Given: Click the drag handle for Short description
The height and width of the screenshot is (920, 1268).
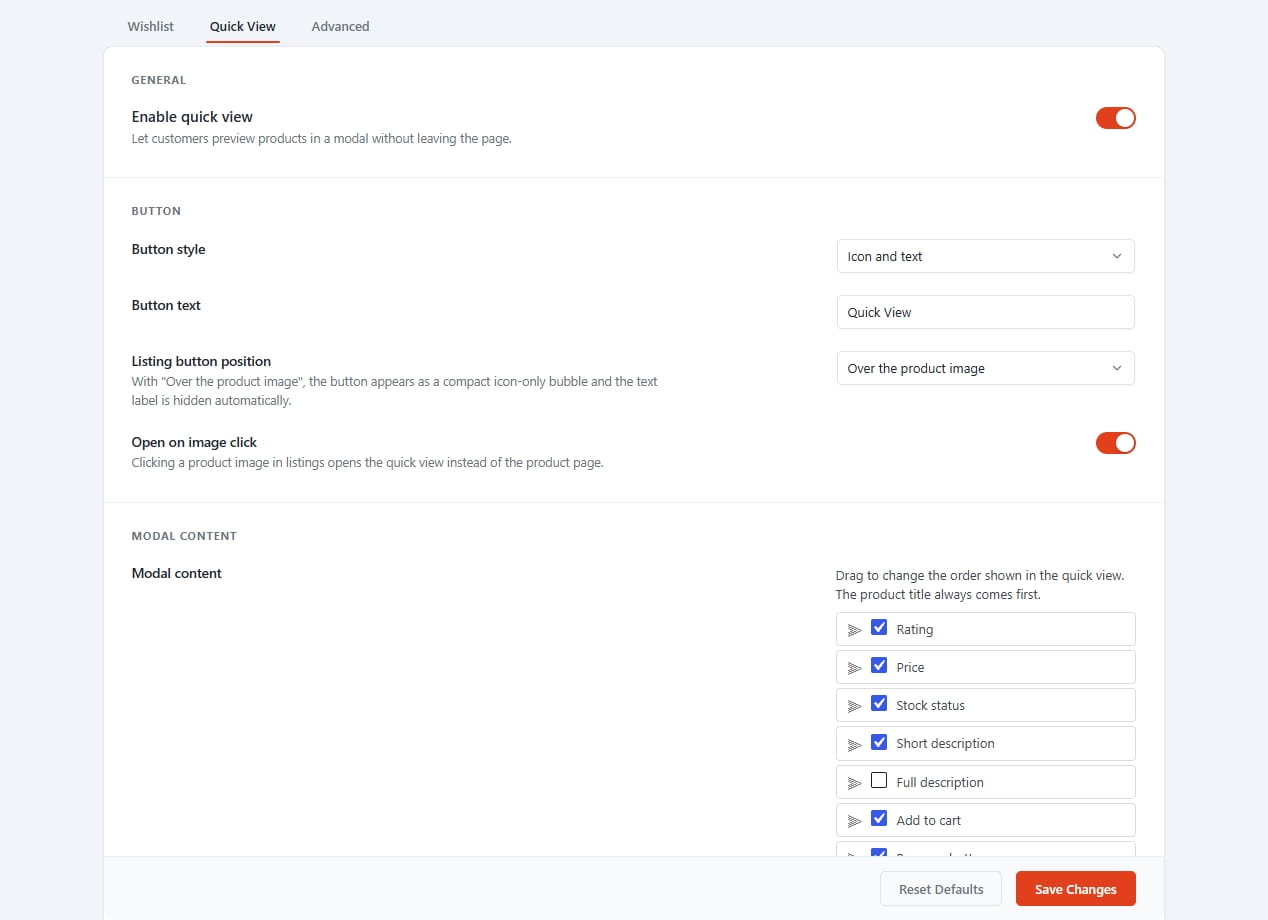Looking at the screenshot, I should [x=854, y=744].
